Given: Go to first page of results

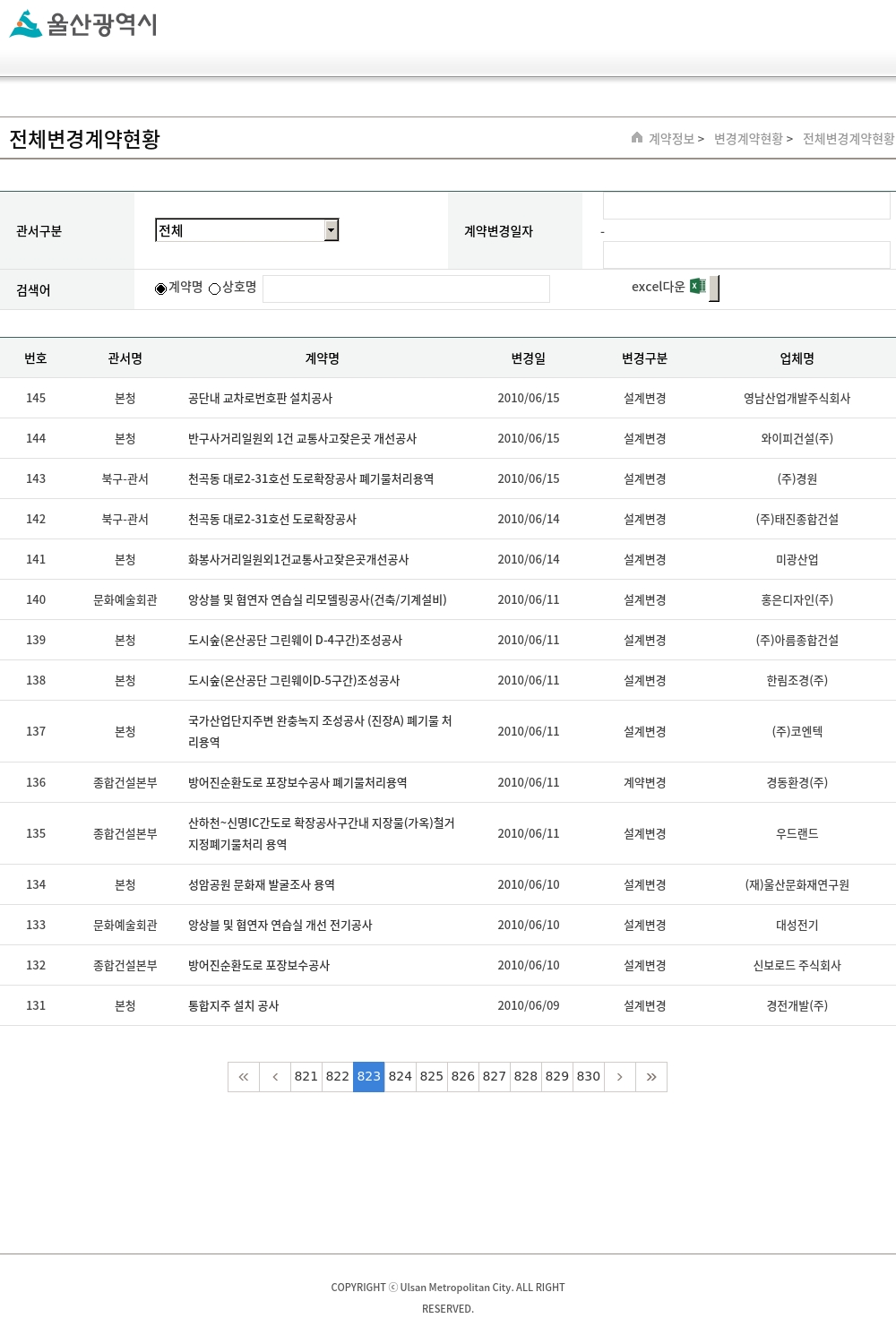Looking at the screenshot, I should [x=244, y=1077].
